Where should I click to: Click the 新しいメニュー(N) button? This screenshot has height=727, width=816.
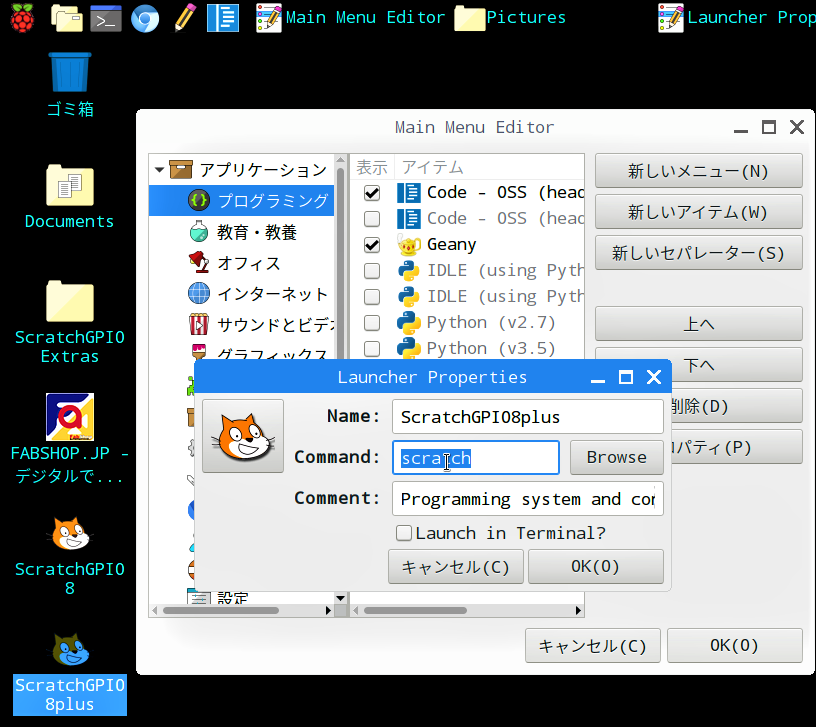pyautogui.click(x=698, y=171)
